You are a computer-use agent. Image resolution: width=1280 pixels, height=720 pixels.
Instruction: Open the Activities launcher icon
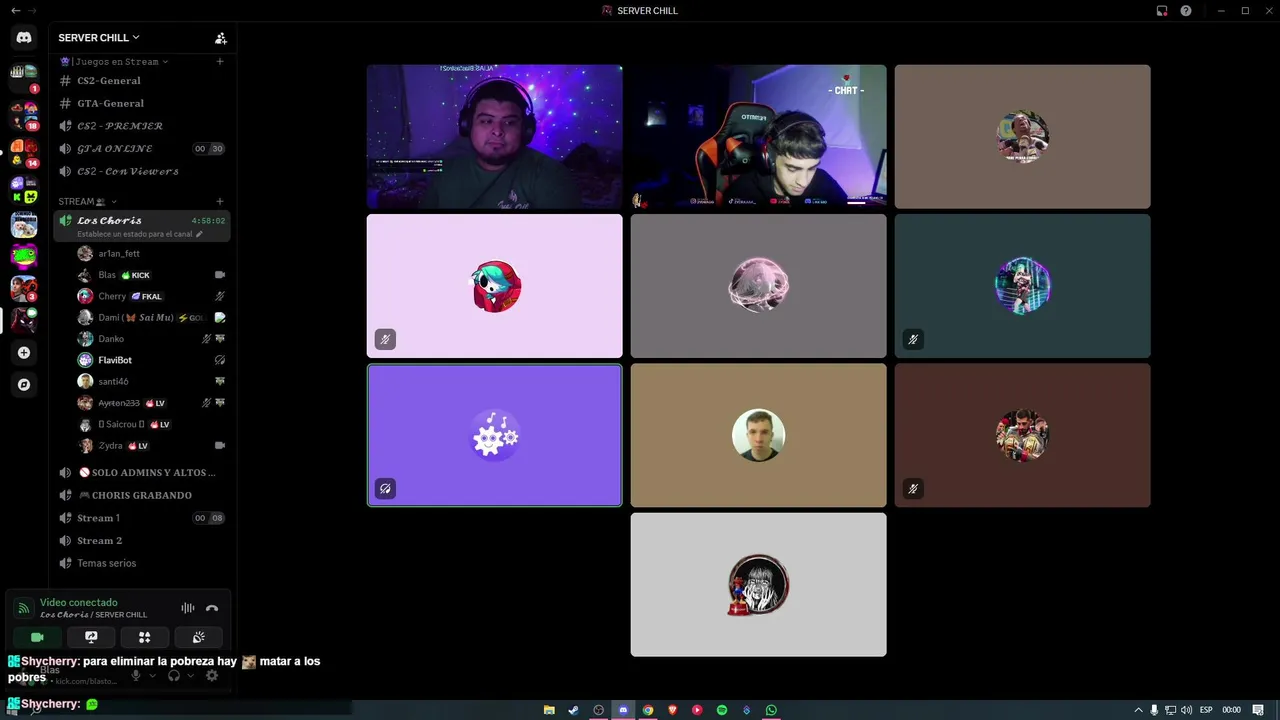144,637
